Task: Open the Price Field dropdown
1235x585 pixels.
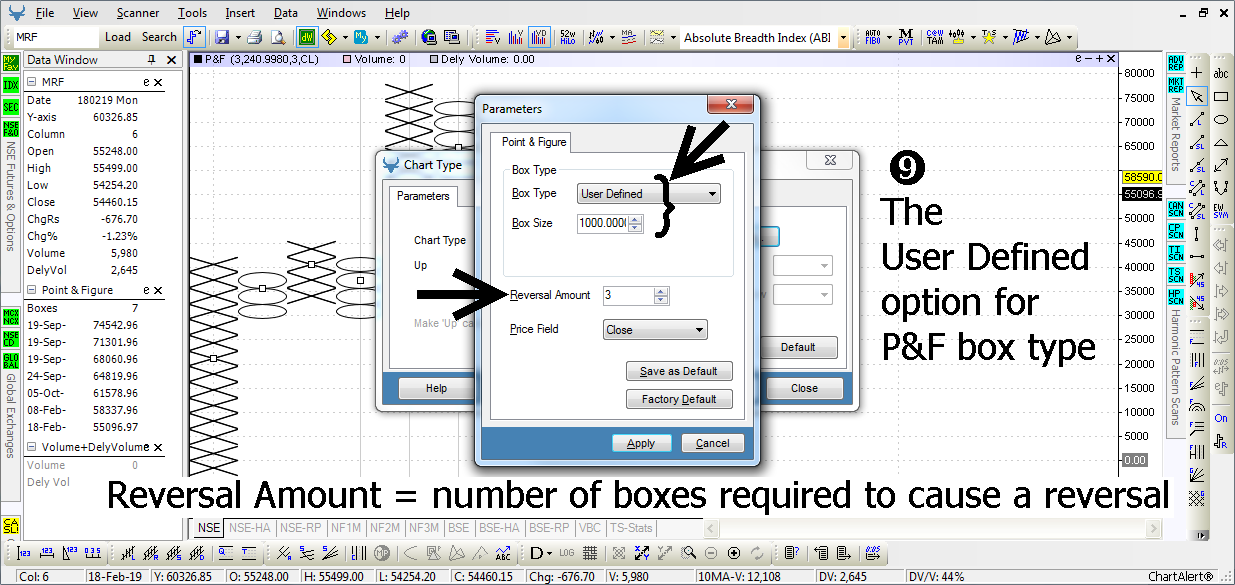Action: (x=655, y=330)
